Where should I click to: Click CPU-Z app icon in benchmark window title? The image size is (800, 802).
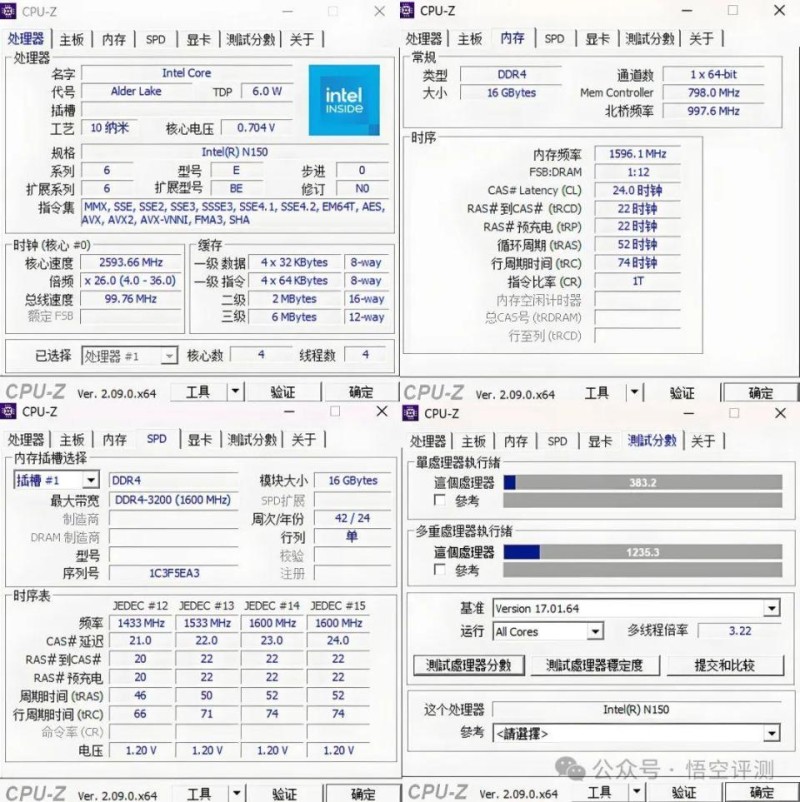coord(410,413)
